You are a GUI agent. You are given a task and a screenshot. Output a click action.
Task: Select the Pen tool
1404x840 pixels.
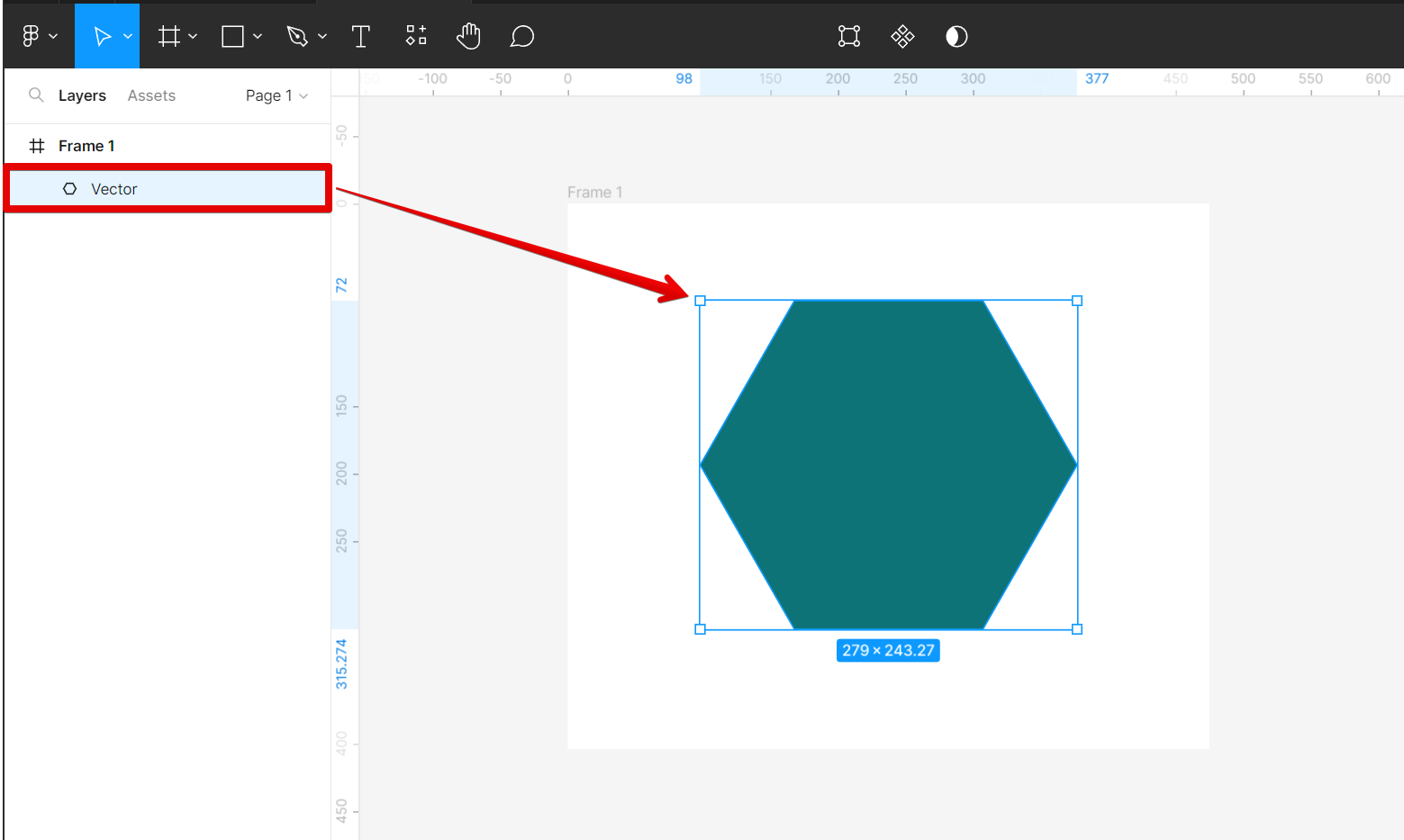pos(296,36)
